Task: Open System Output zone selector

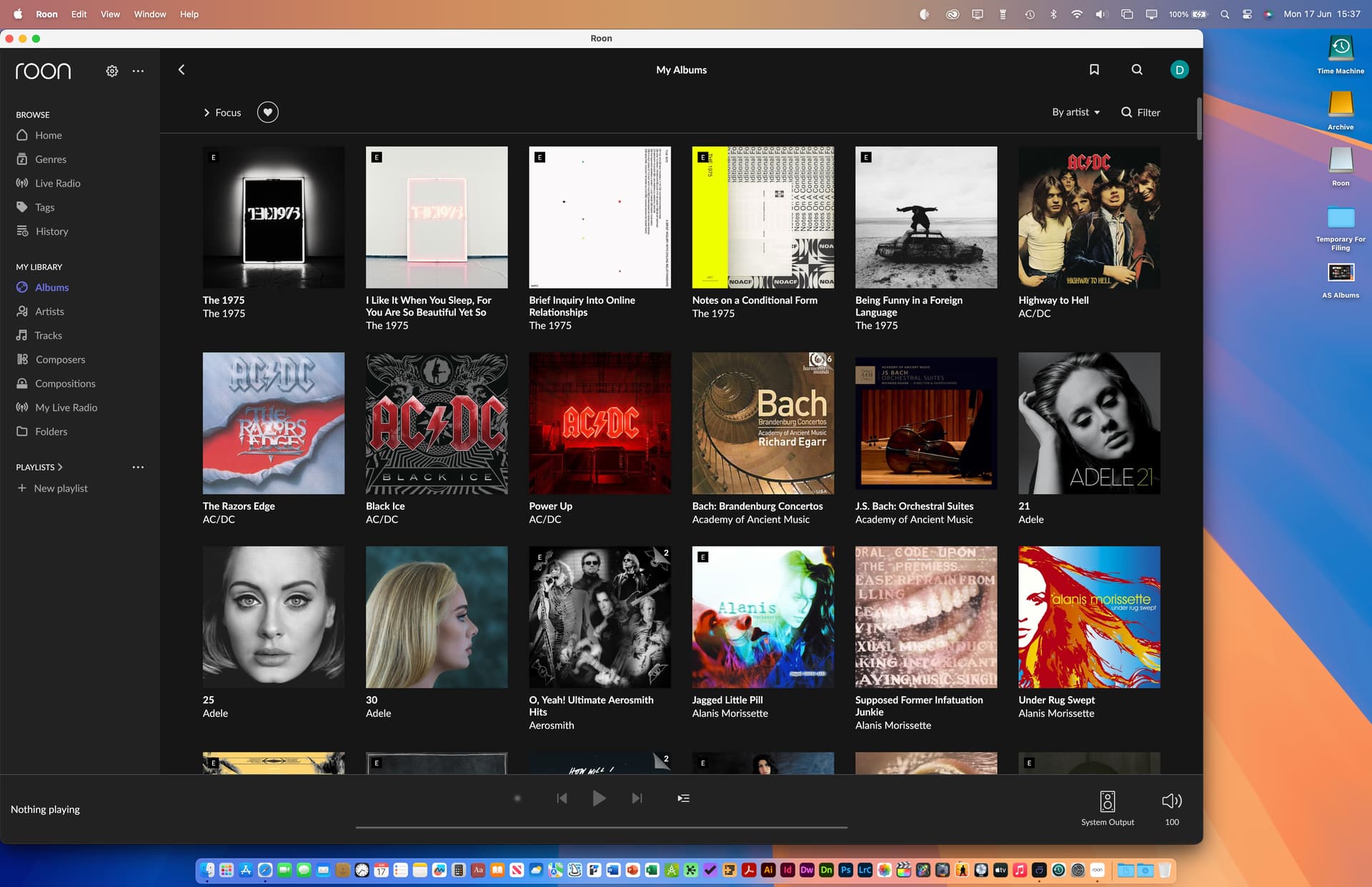Action: (x=1108, y=808)
